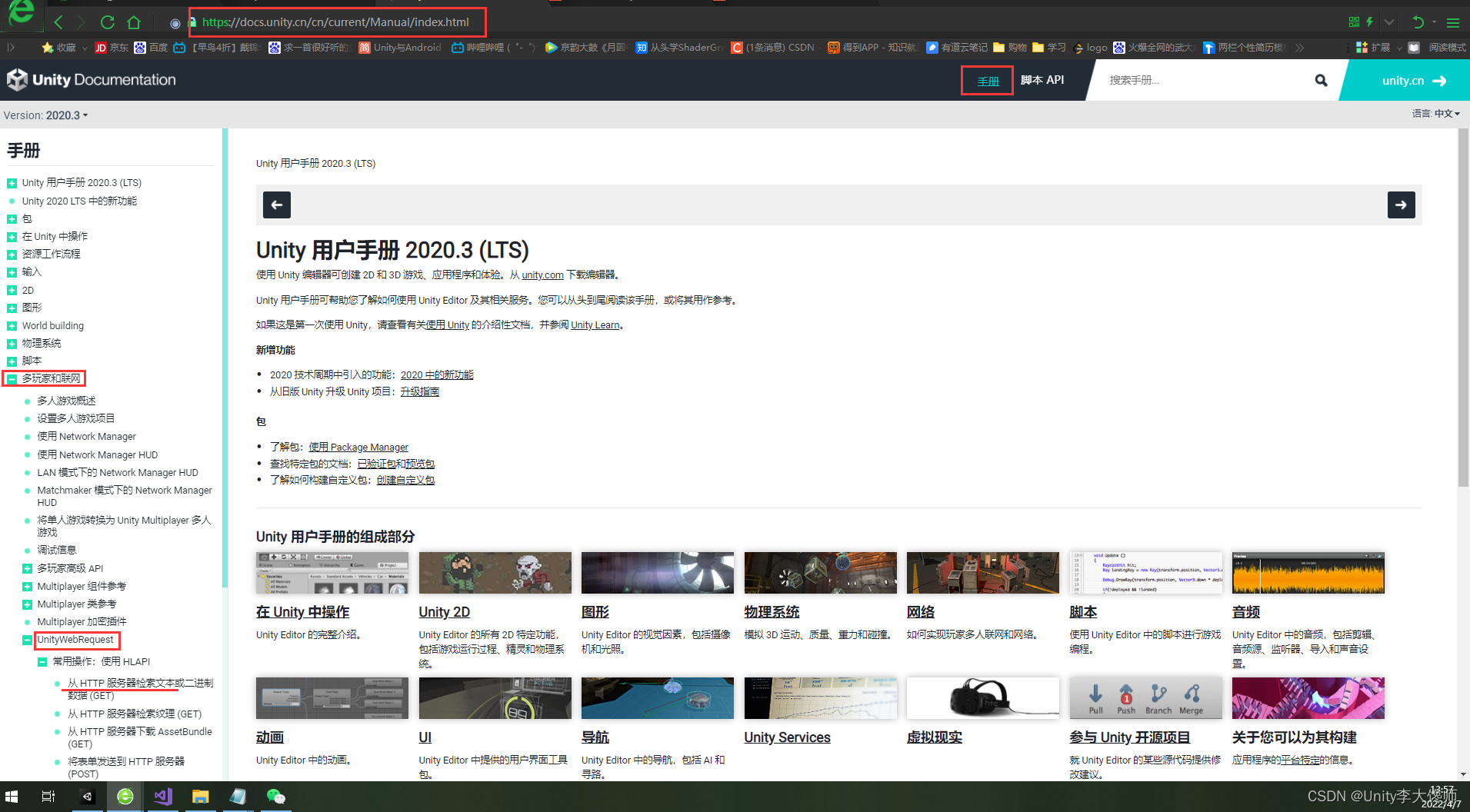The image size is (1470, 812).
Task: Expand the 包 tree node
Action: [12, 219]
